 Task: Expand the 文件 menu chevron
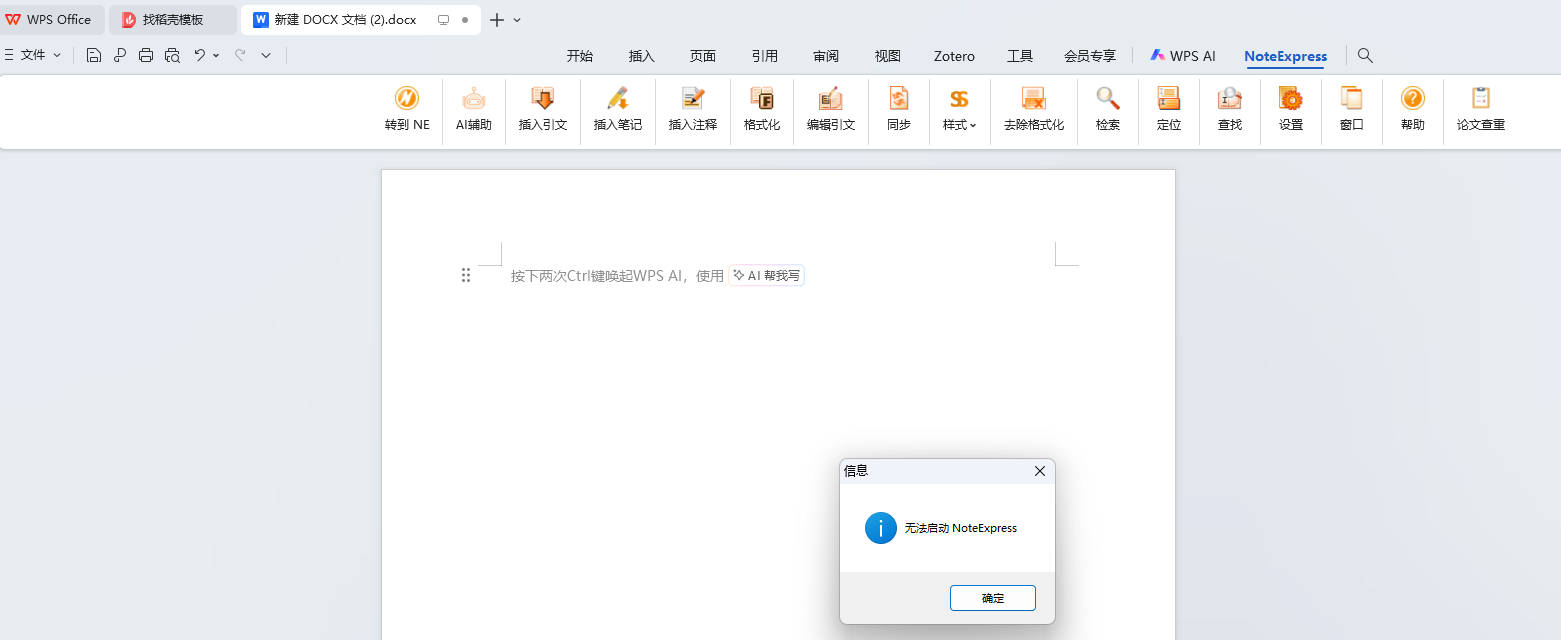pos(57,55)
